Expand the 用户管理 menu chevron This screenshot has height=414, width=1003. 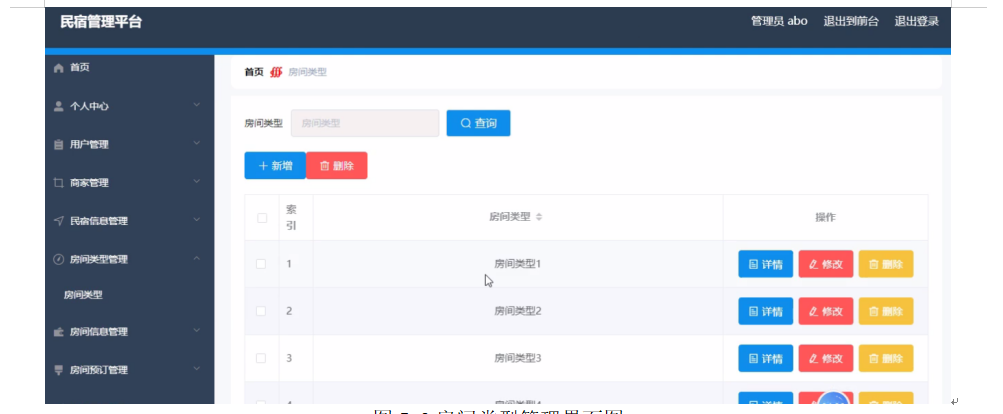pyautogui.click(x=196, y=143)
